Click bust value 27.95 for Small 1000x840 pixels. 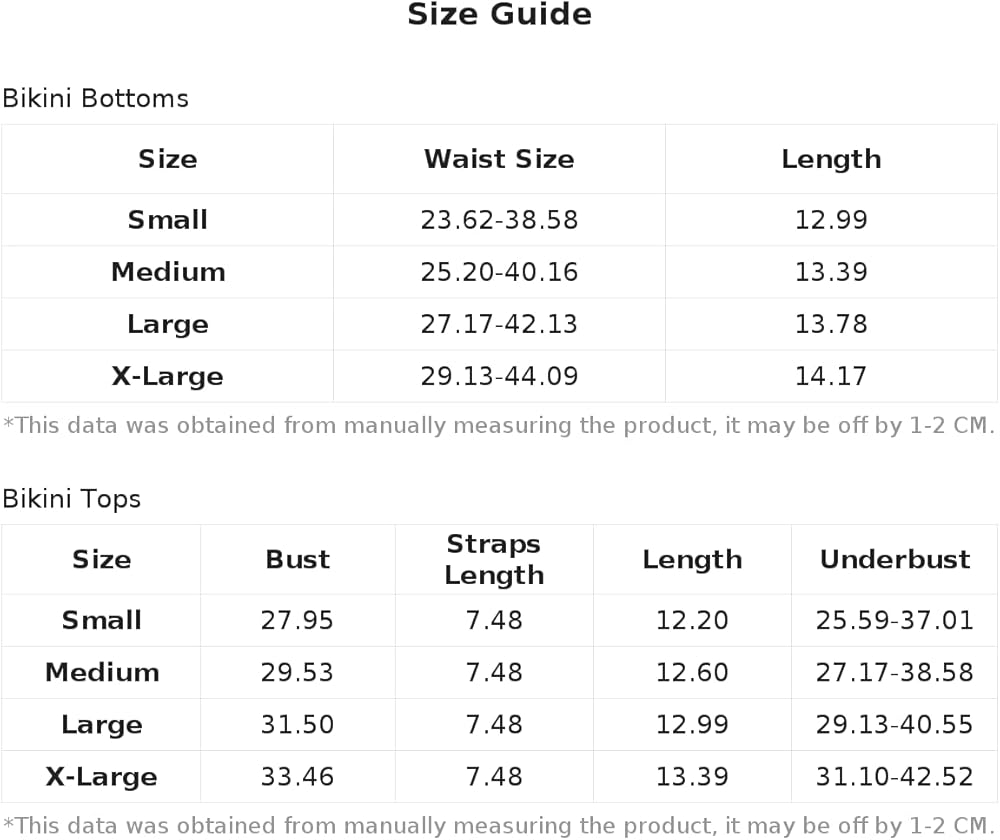pos(297,621)
